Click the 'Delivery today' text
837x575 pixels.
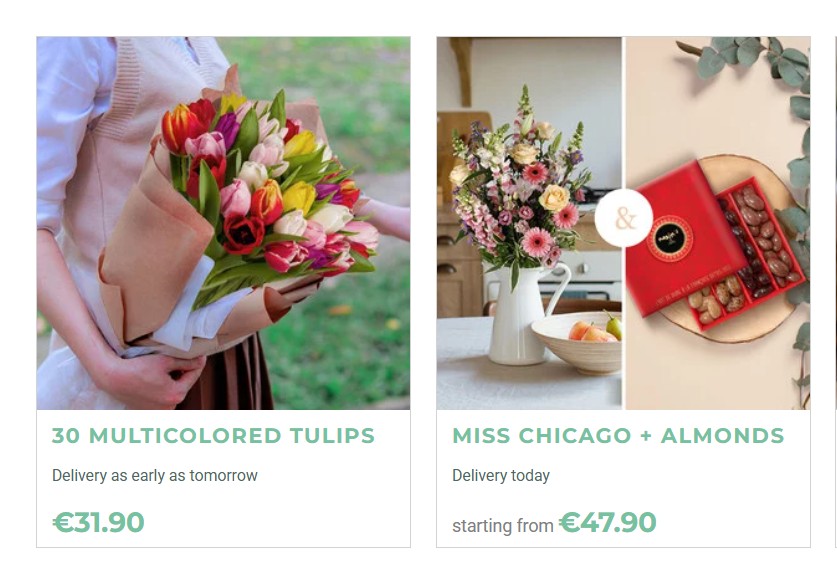(x=501, y=475)
